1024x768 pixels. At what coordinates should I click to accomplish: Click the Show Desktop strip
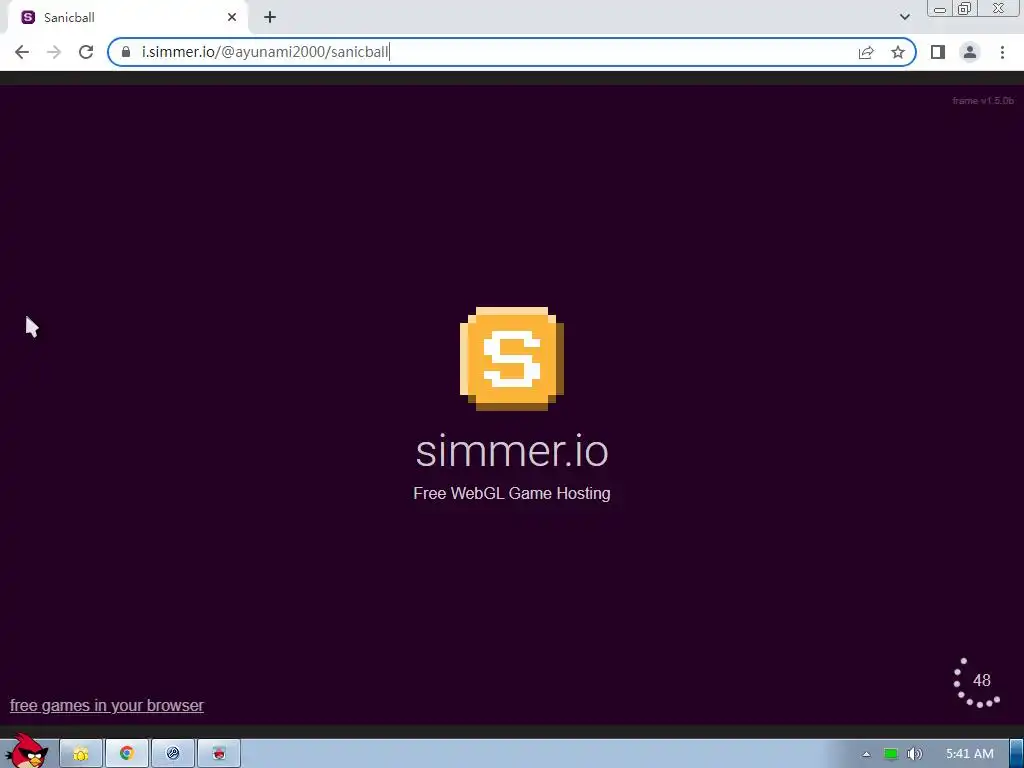(1017, 754)
